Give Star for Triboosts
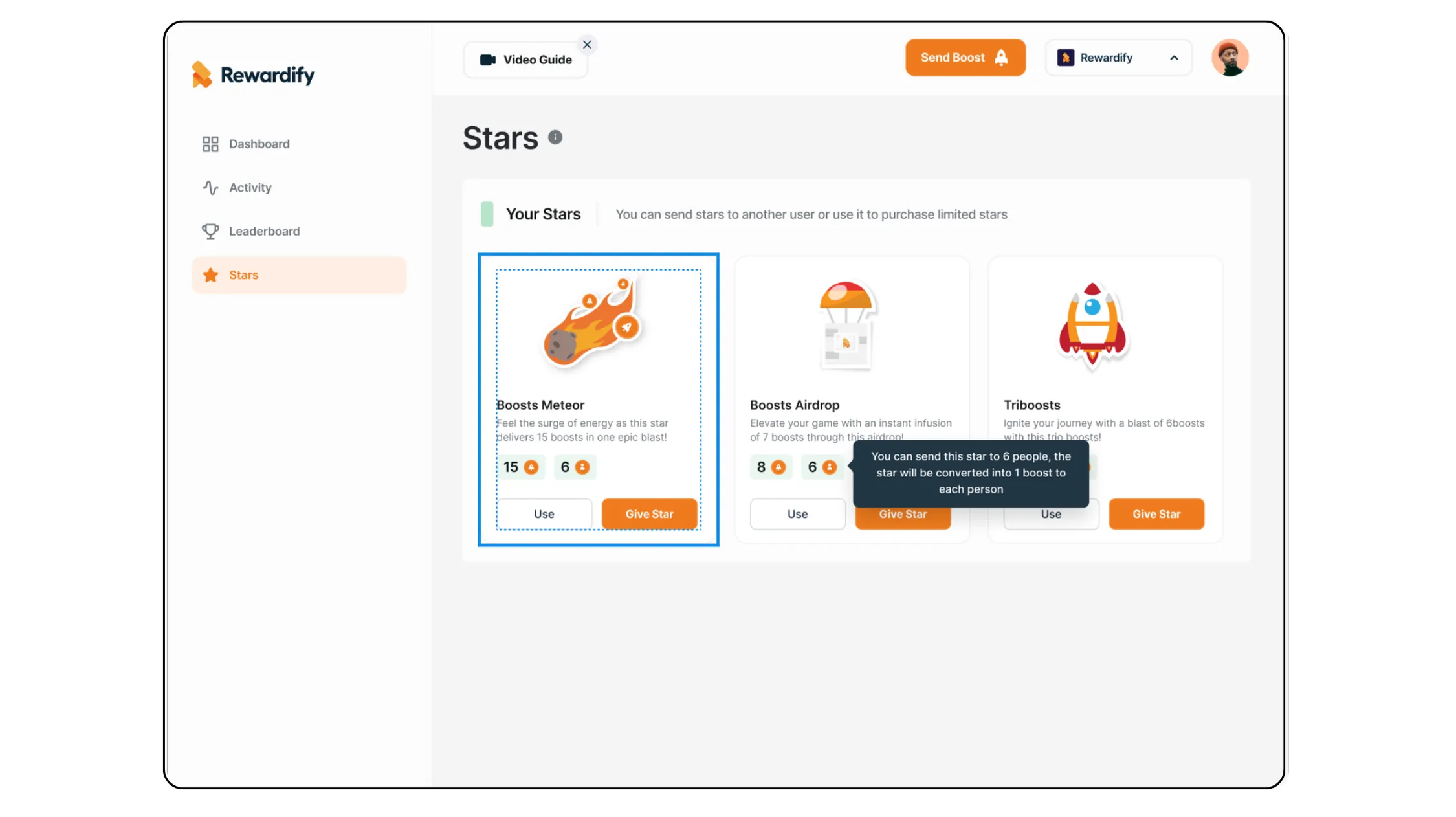 (1156, 514)
